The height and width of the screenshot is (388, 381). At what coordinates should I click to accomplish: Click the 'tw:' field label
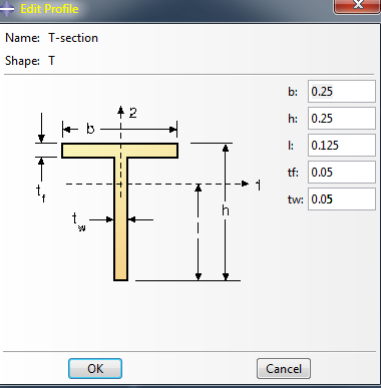click(296, 199)
